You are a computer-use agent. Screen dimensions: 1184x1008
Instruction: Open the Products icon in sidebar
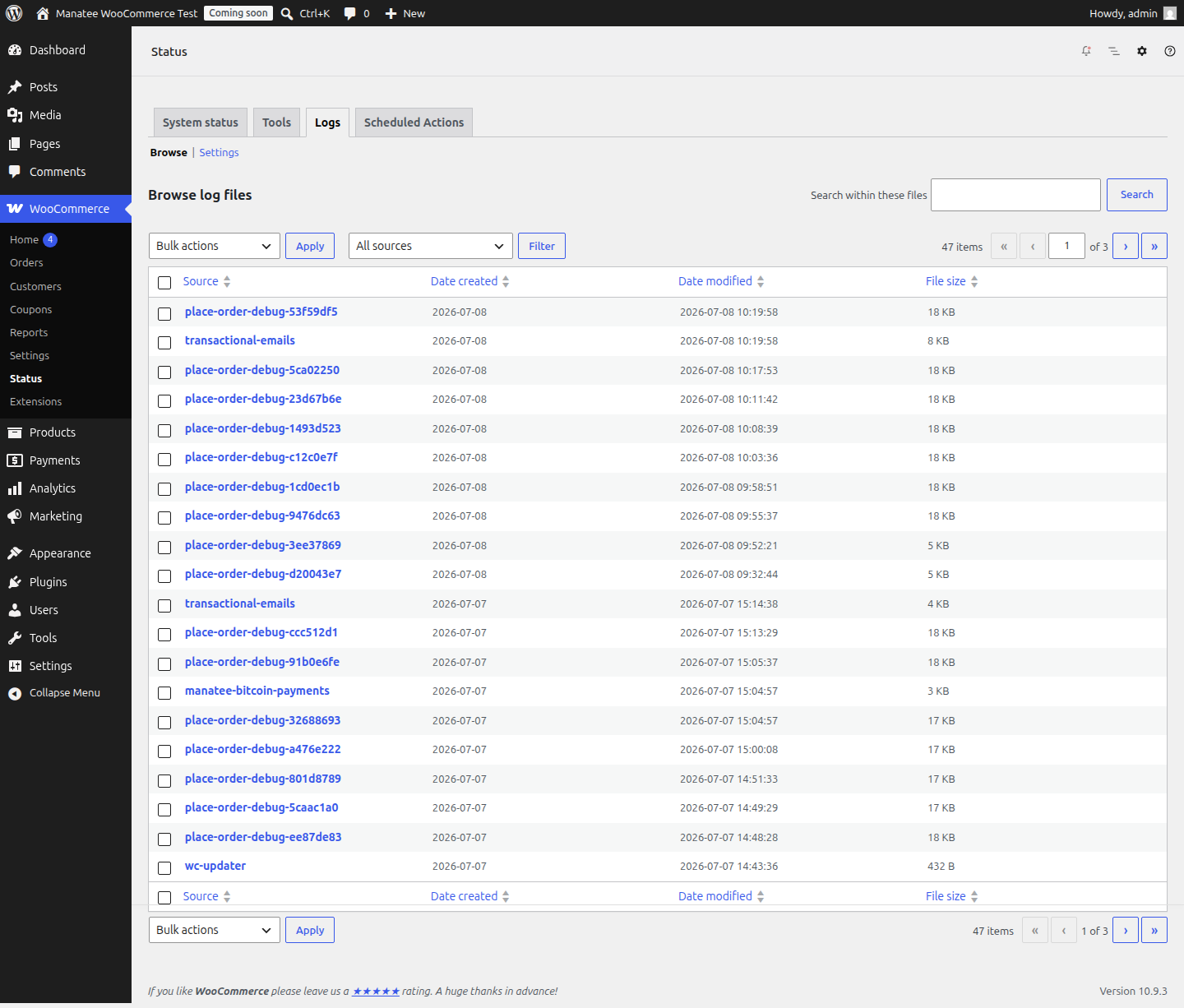pos(15,432)
